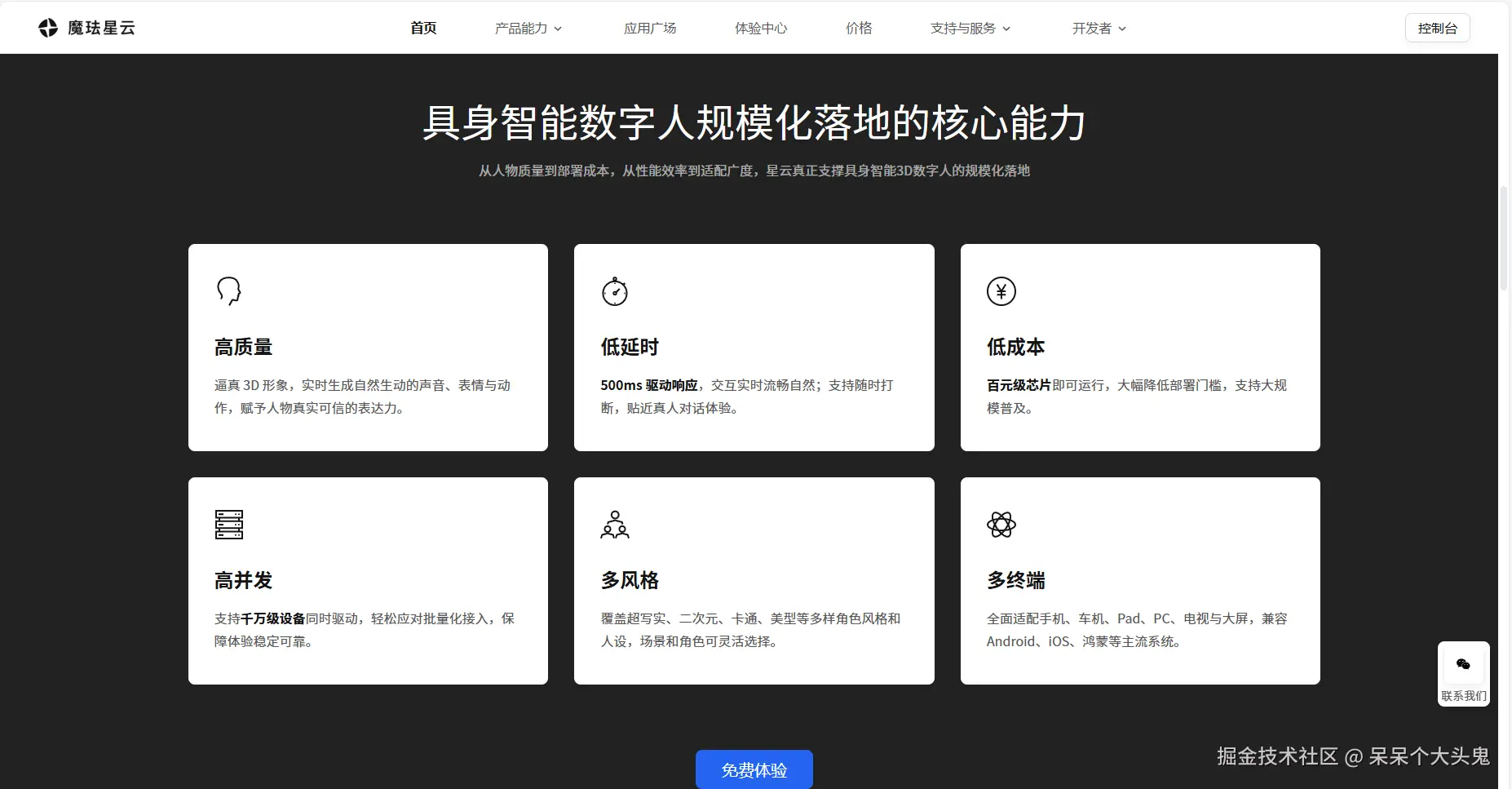Open the WeChat contact icon in 联系我们 widget
1512x789 pixels.
(x=1463, y=665)
